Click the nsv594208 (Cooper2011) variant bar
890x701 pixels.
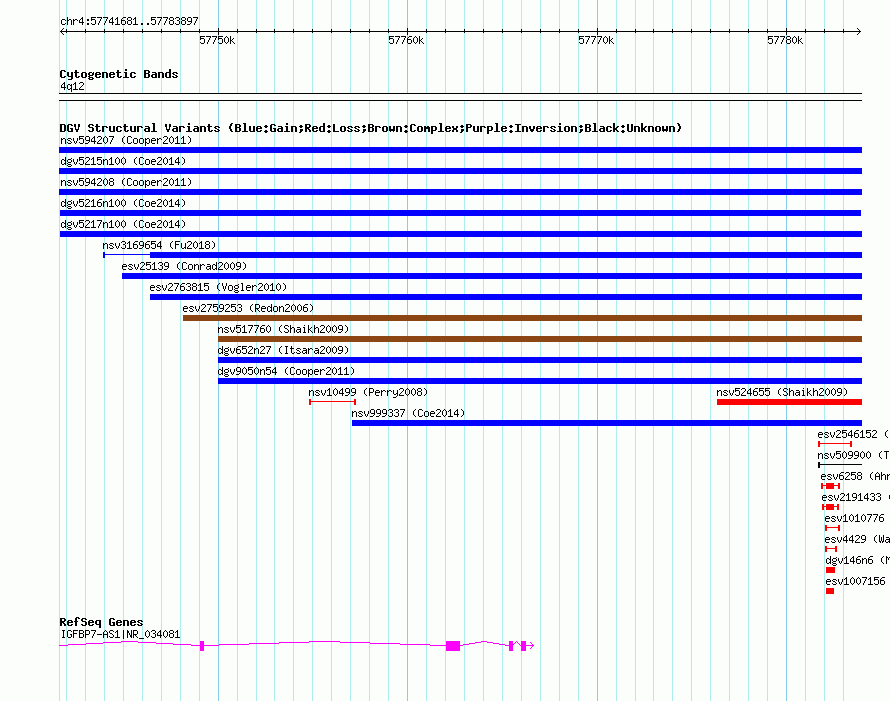pos(460,192)
